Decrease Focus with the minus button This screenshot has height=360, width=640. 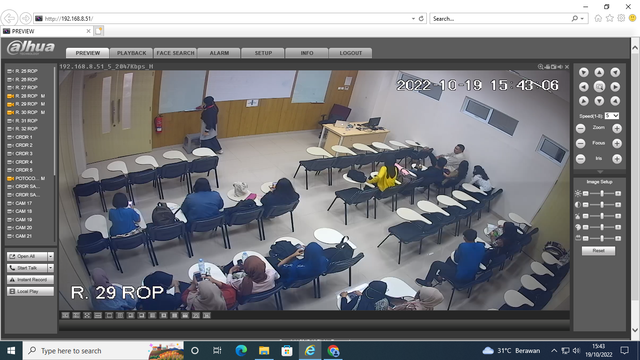(580, 143)
